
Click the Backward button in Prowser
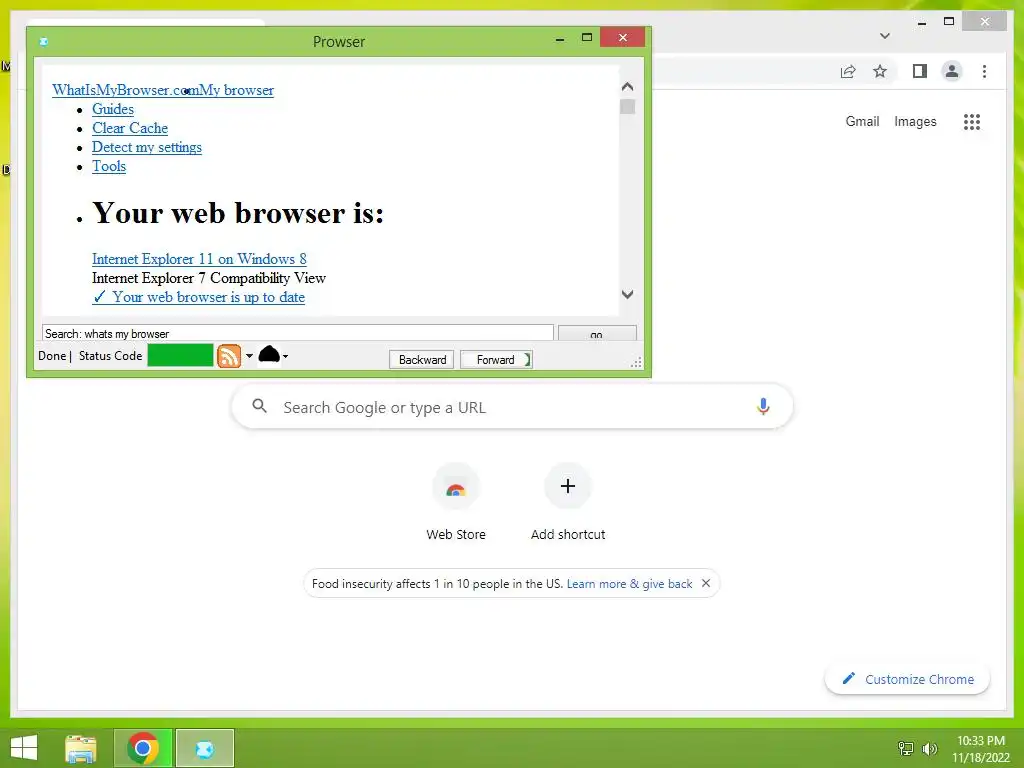(422, 360)
